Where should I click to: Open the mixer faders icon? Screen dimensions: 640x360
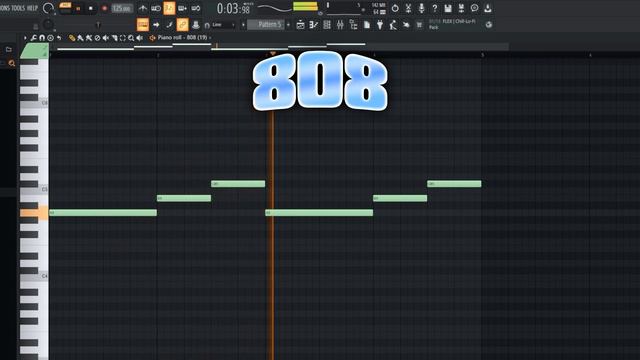[x=340, y=25]
